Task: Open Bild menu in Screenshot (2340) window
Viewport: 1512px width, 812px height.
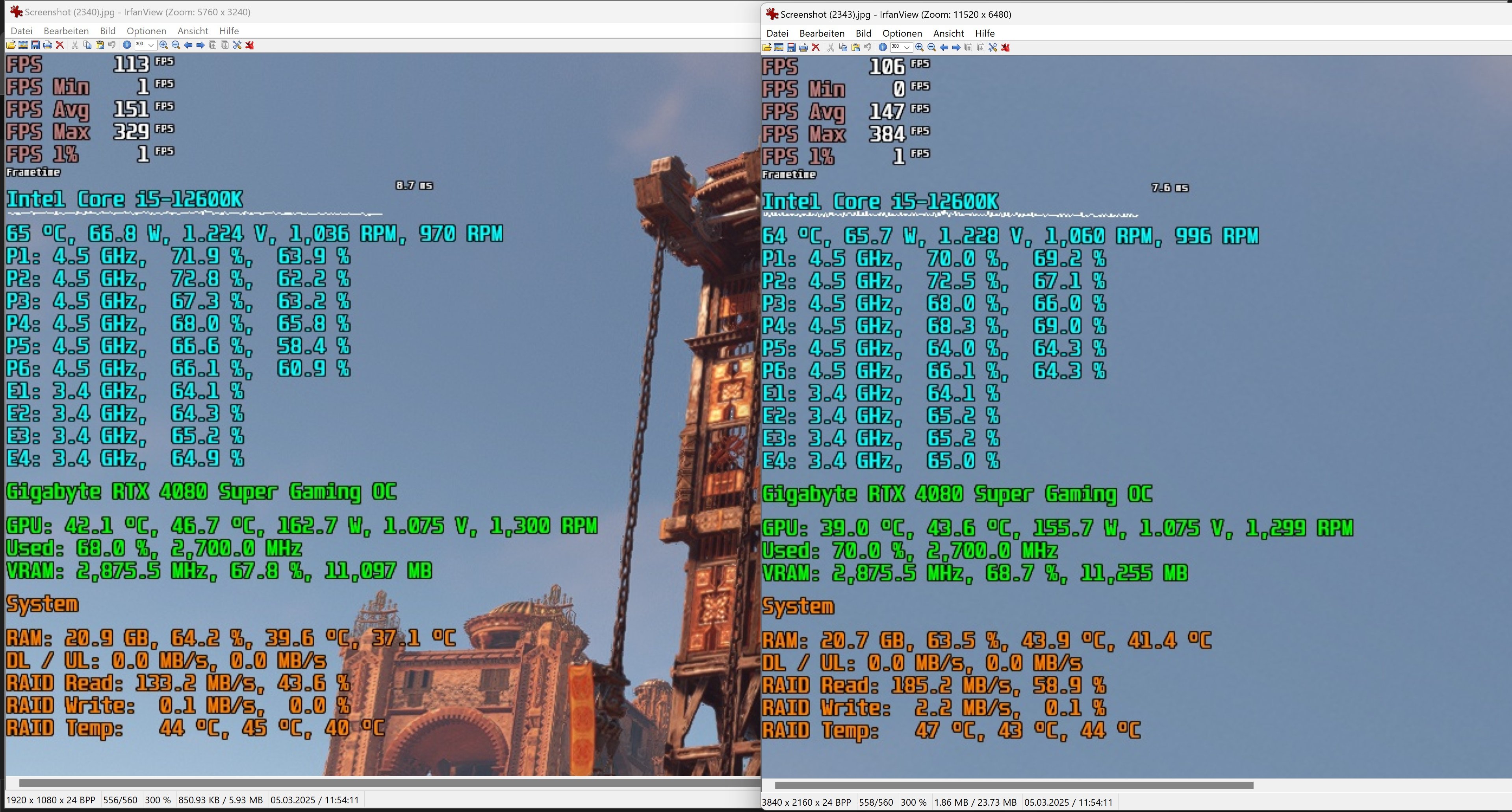Action: pos(108,31)
